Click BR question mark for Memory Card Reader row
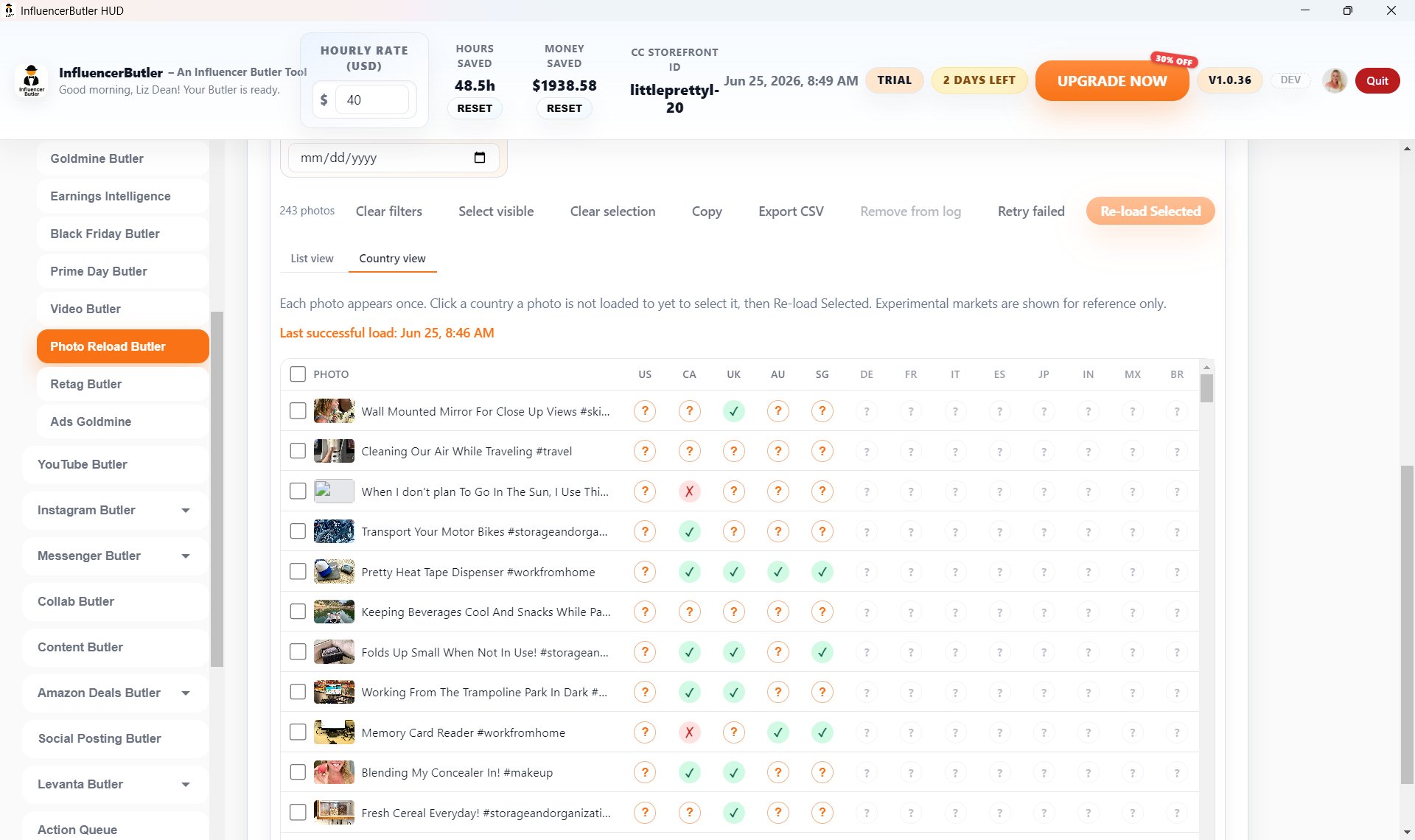 pos(1177,732)
